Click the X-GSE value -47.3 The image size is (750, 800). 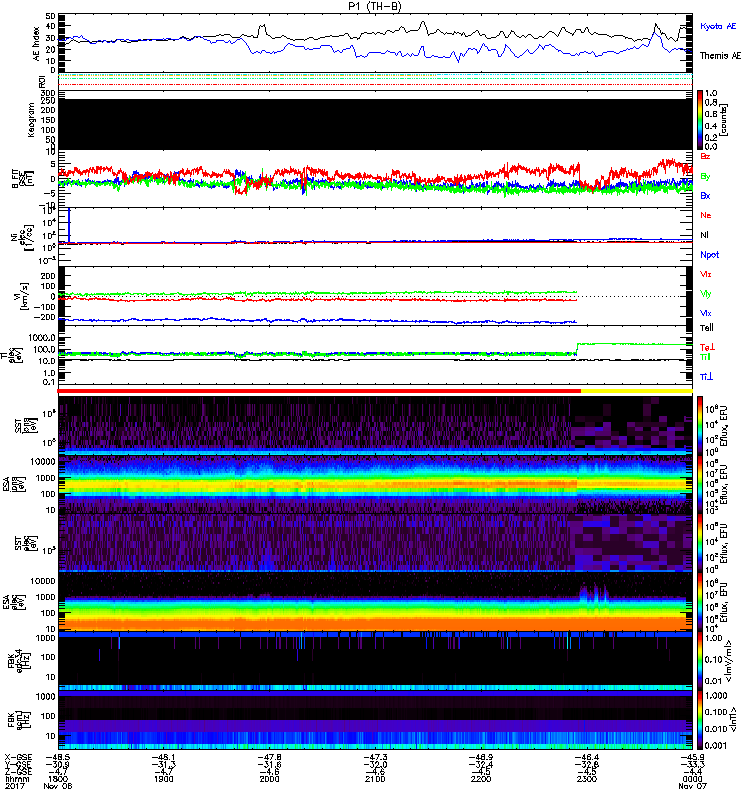click(375, 757)
